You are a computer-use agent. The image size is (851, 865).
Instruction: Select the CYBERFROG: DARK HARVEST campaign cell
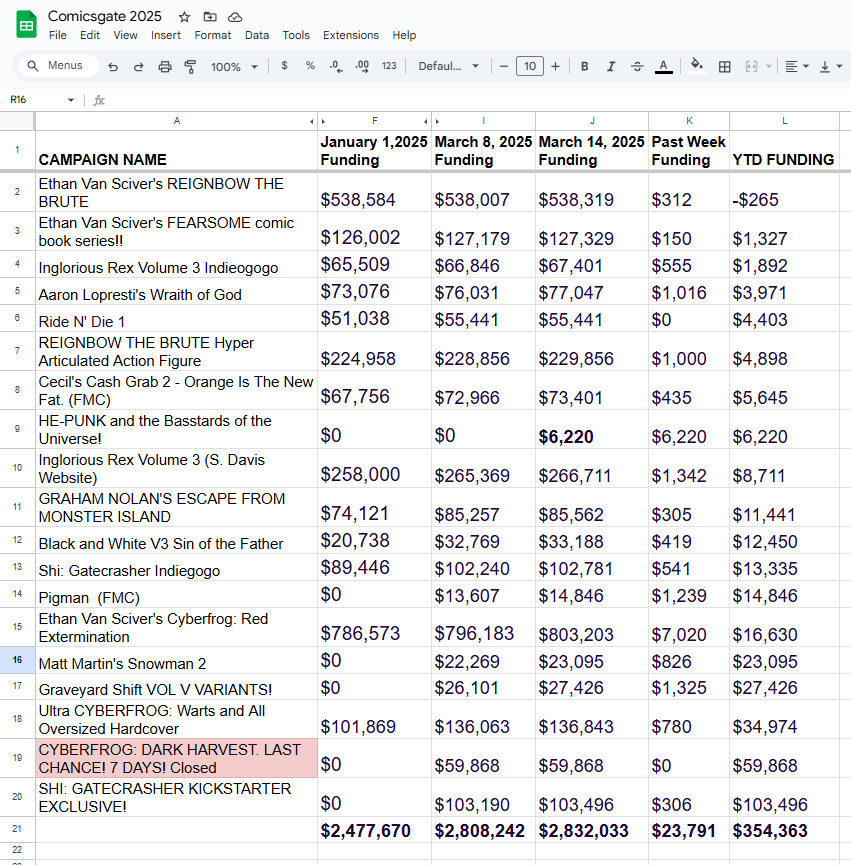tap(176, 758)
